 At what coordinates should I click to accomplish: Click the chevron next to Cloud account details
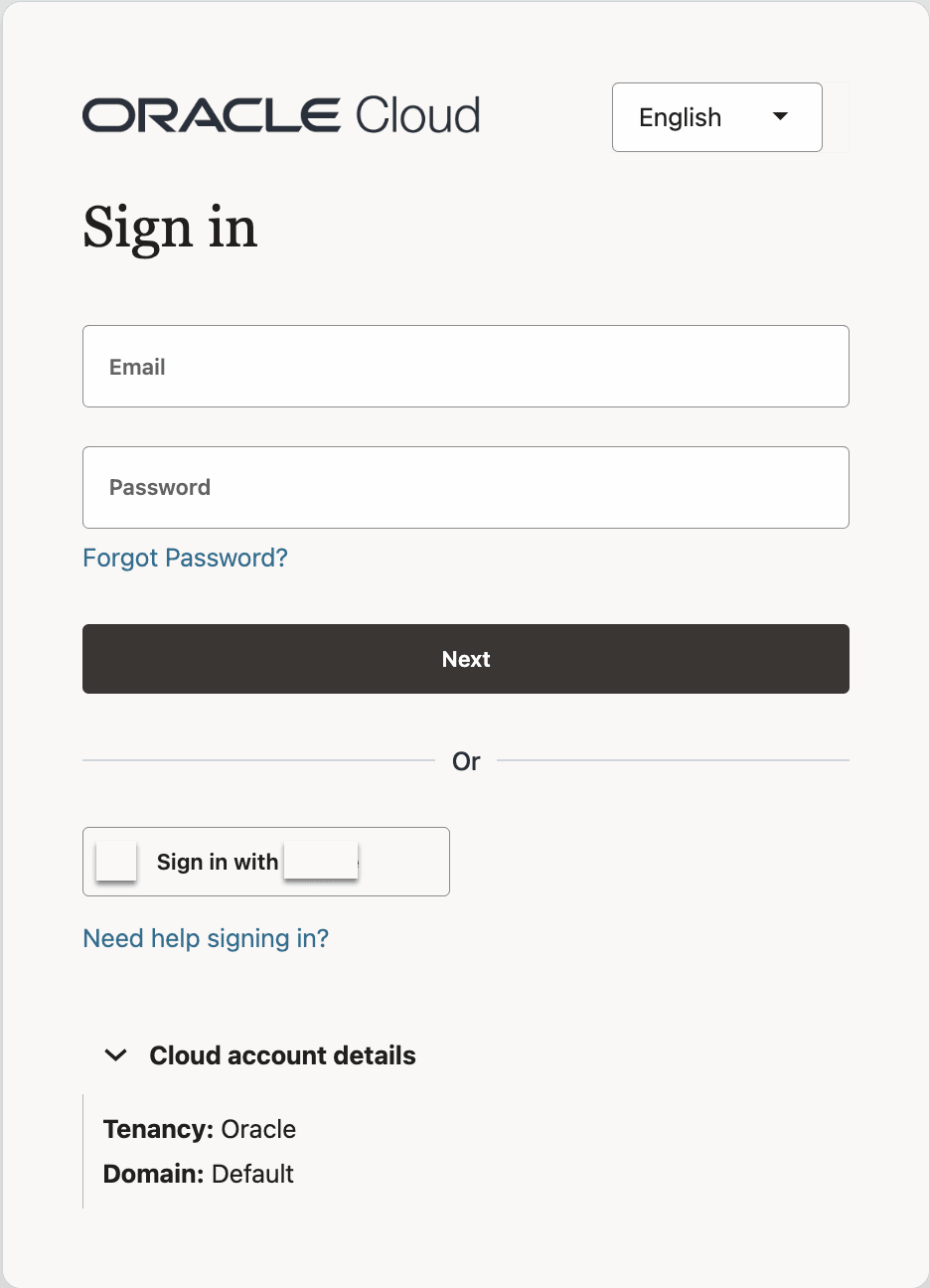coord(115,1055)
